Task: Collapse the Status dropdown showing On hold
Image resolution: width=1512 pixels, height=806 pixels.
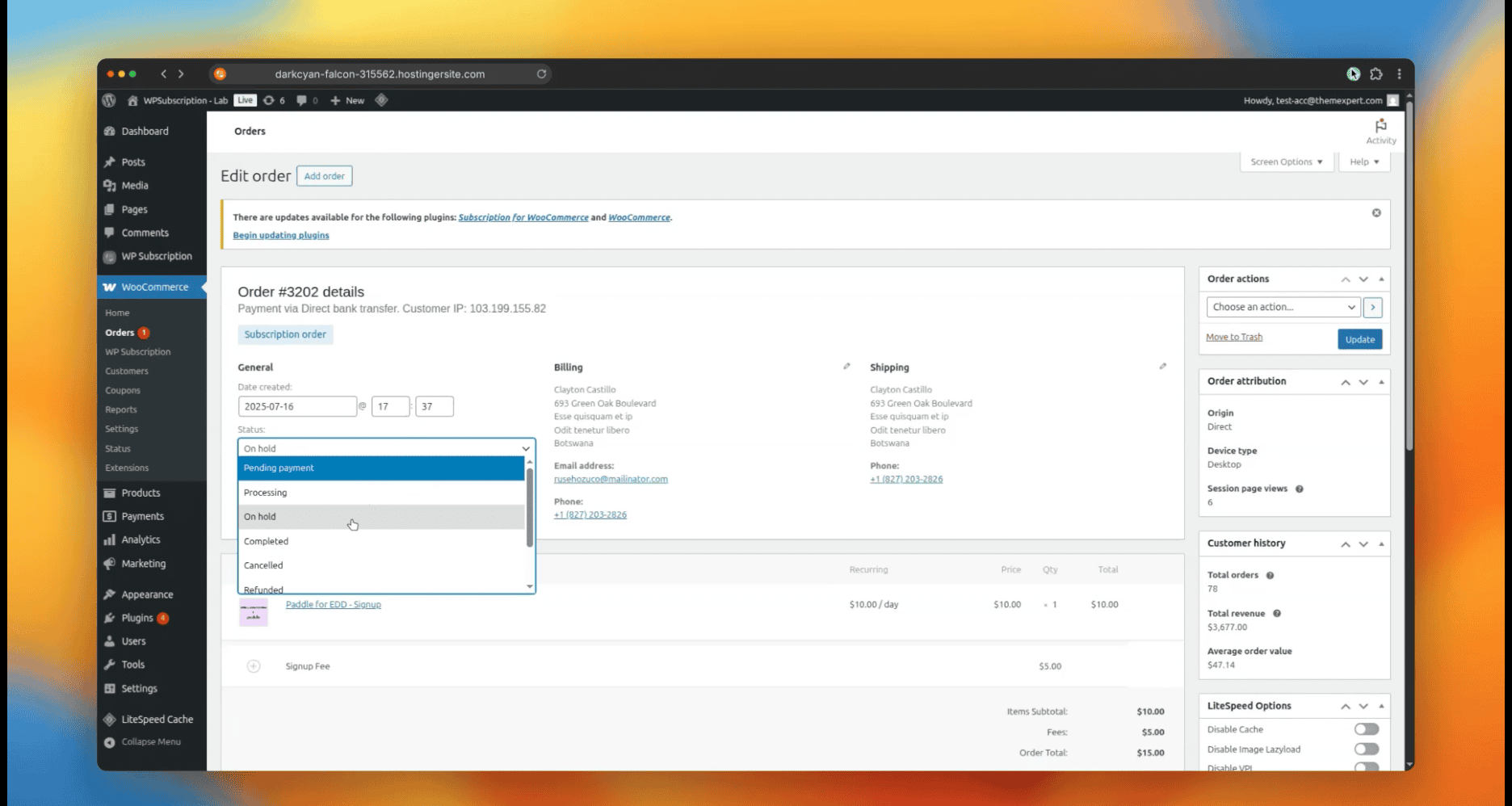Action: [386, 448]
